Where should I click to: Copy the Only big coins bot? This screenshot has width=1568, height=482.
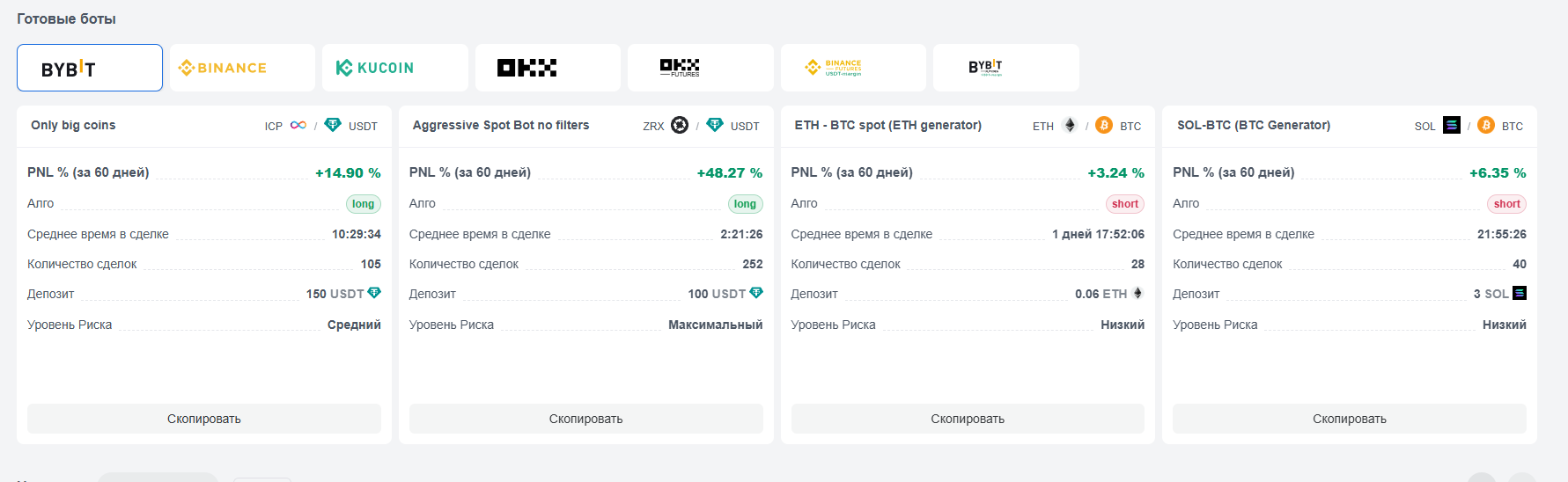[204, 419]
